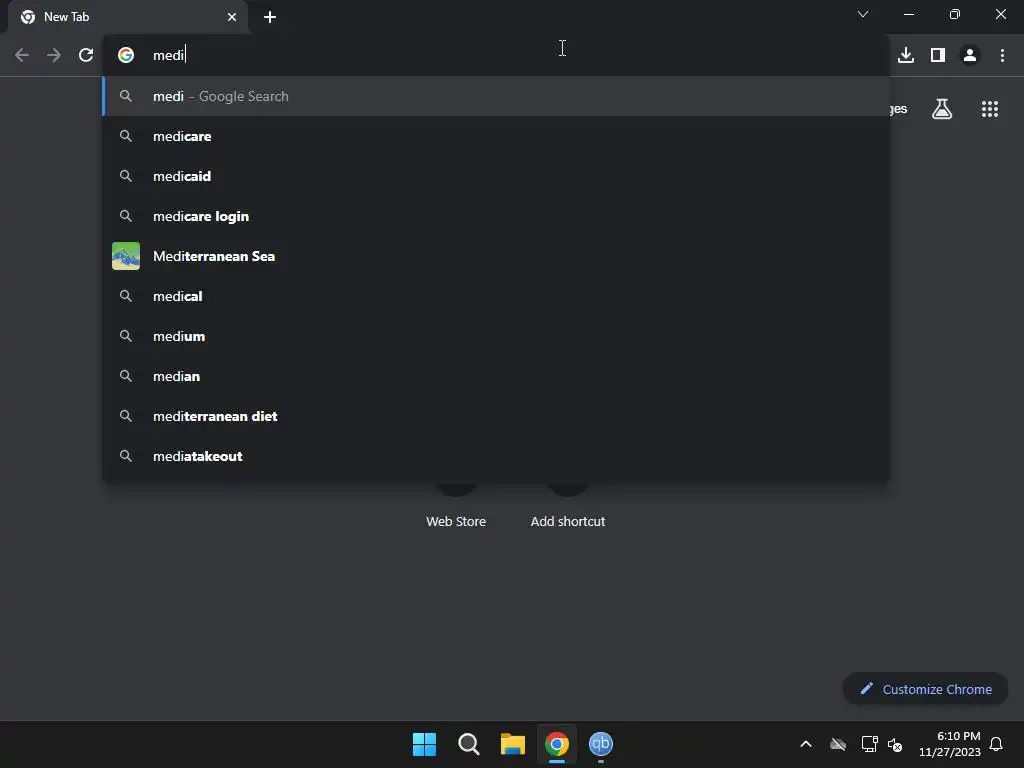Select the New Tab tab
The width and height of the screenshot is (1024, 768).
click(x=128, y=17)
